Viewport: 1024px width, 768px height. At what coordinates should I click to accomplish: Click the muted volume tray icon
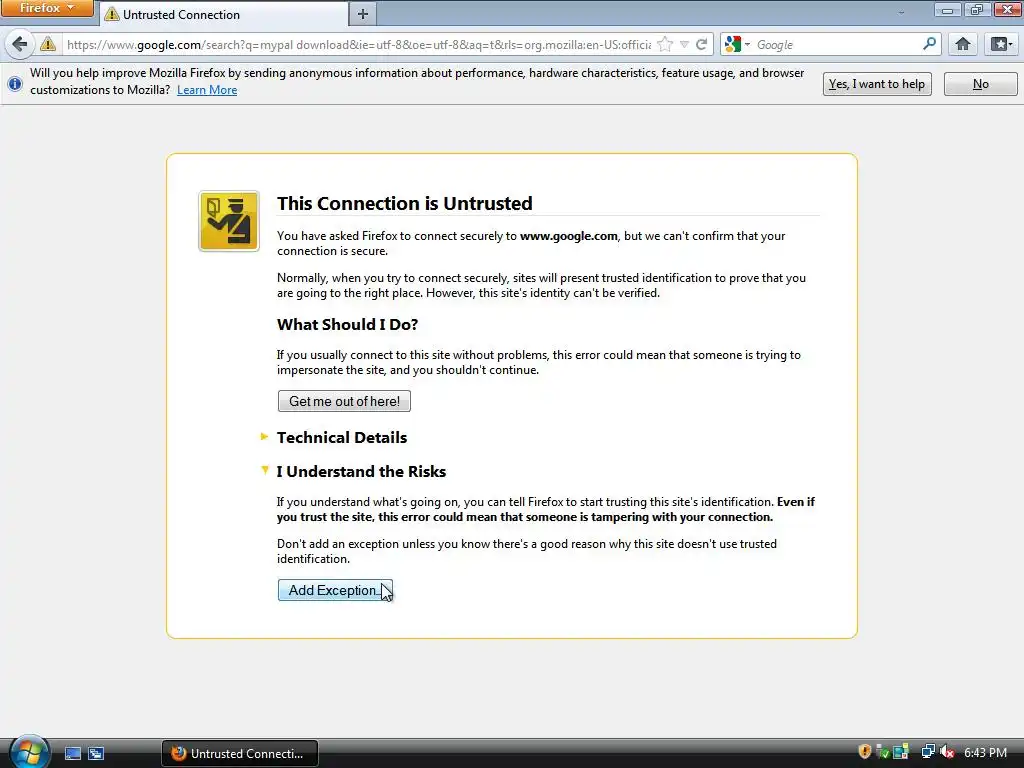coord(947,752)
